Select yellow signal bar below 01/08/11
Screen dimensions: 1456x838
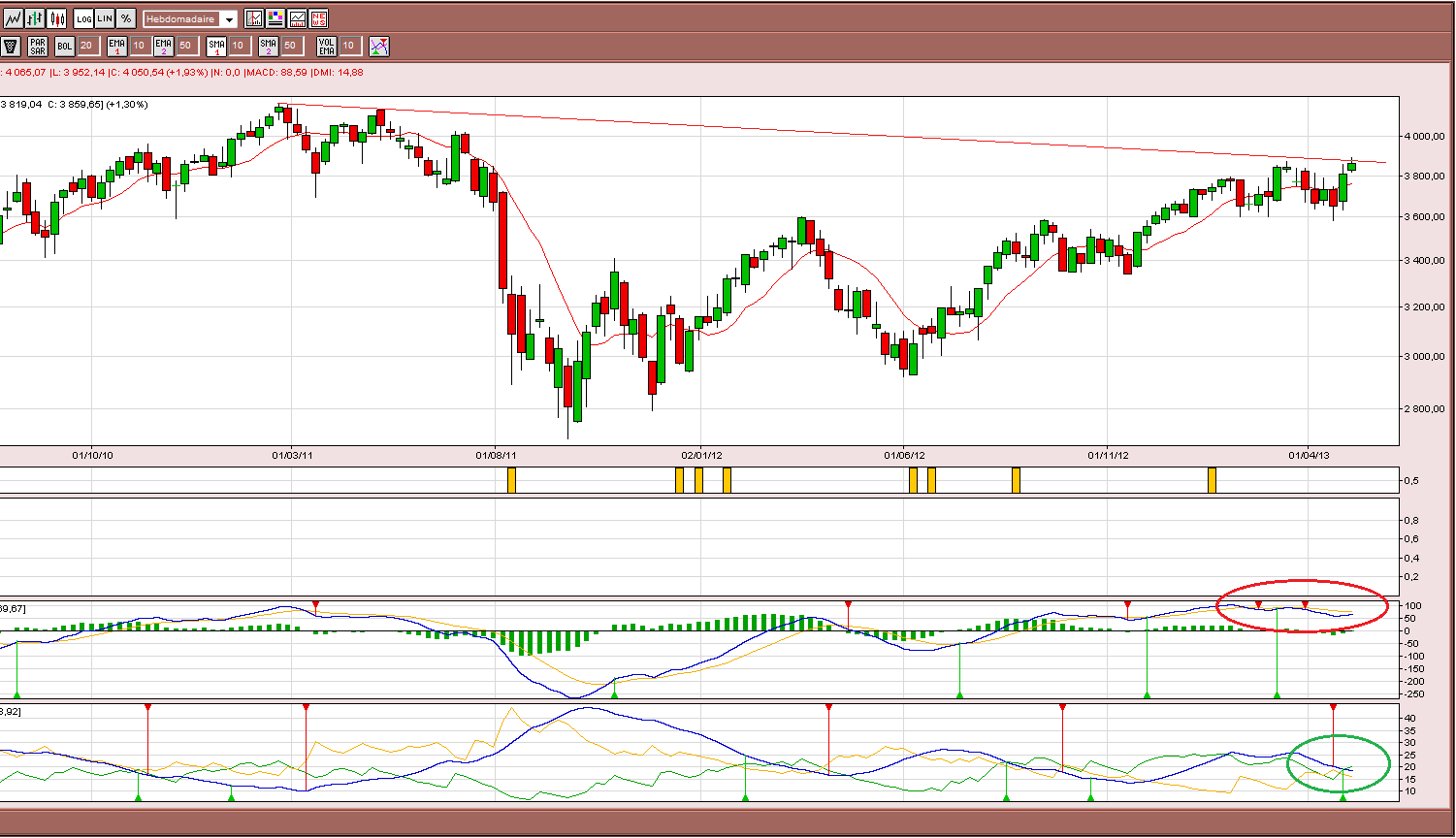click(x=512, y=480)
